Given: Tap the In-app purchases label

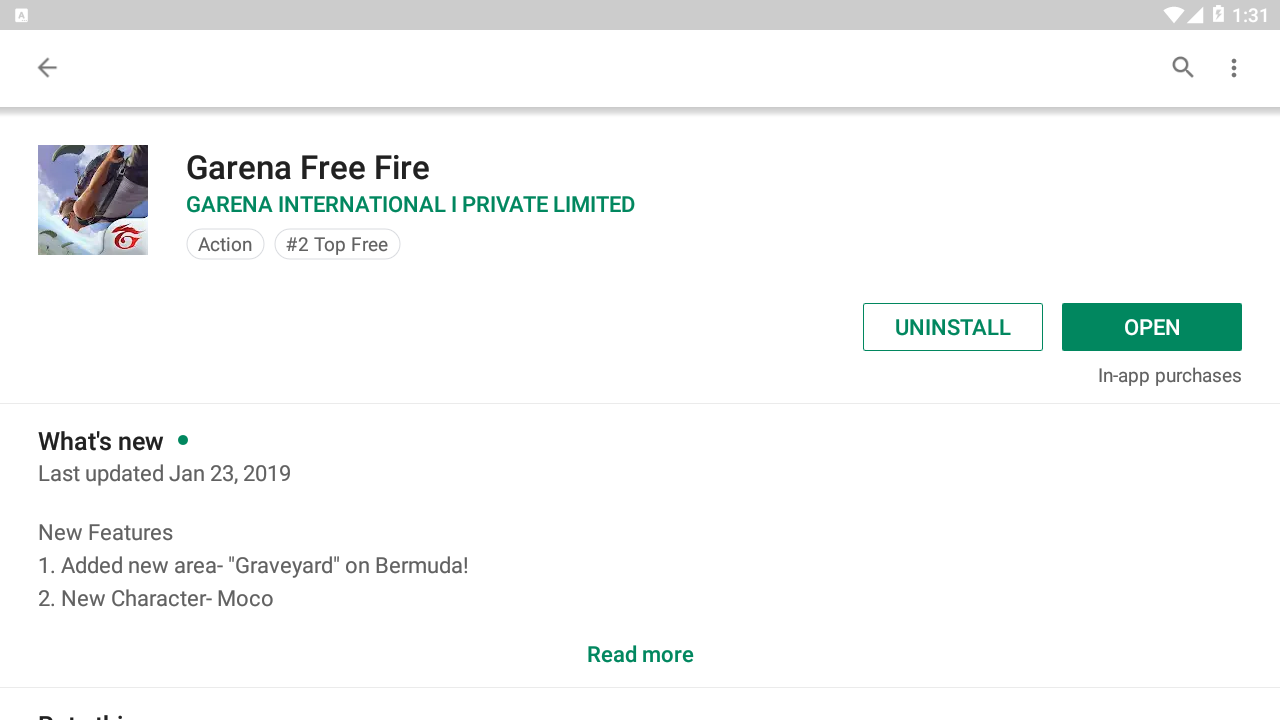Looking at the screenshot, I should coord(1169,376).
